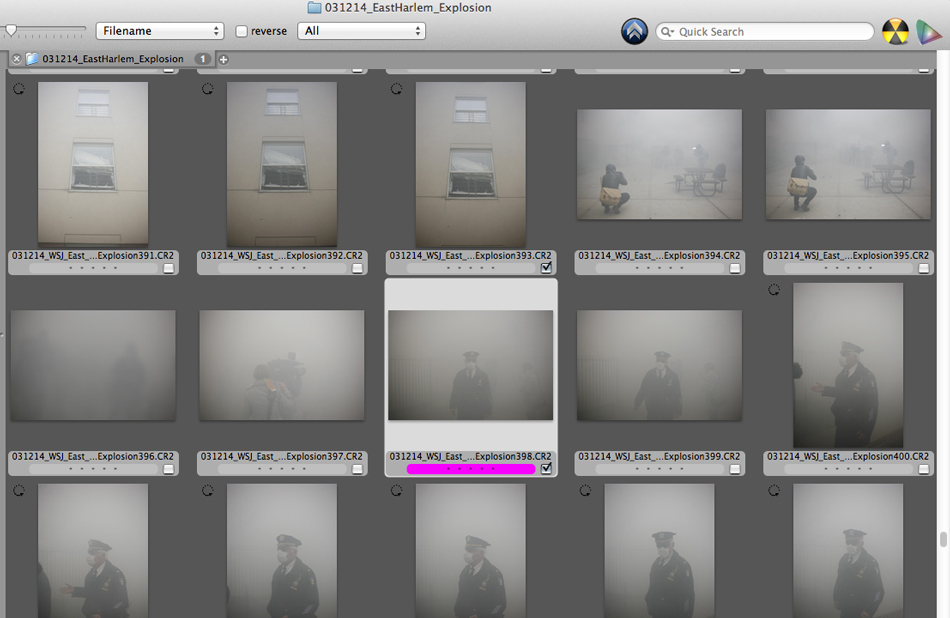Click filename label 031214_WSJ_East_...Explosion394.CR2
Viewport: 950px width, 618px height.
click(659, 256)
